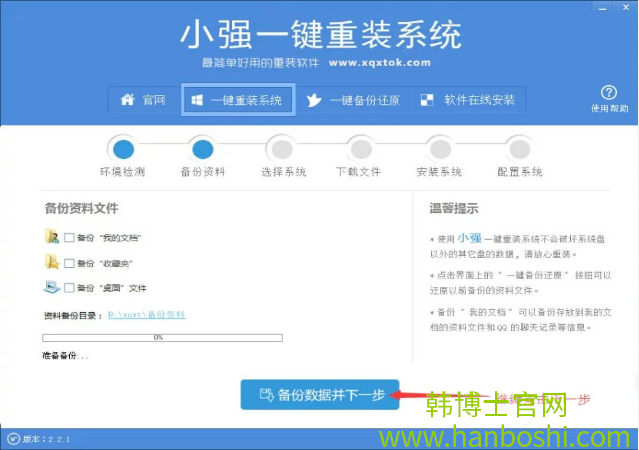
Task: Click the Windows logo on 一键重装系统 tab
Action: (x=197, y=100)
